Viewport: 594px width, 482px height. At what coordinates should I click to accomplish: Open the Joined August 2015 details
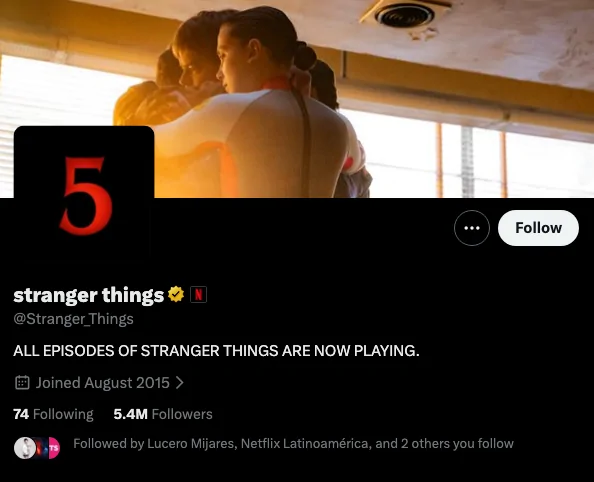[102, 382]
